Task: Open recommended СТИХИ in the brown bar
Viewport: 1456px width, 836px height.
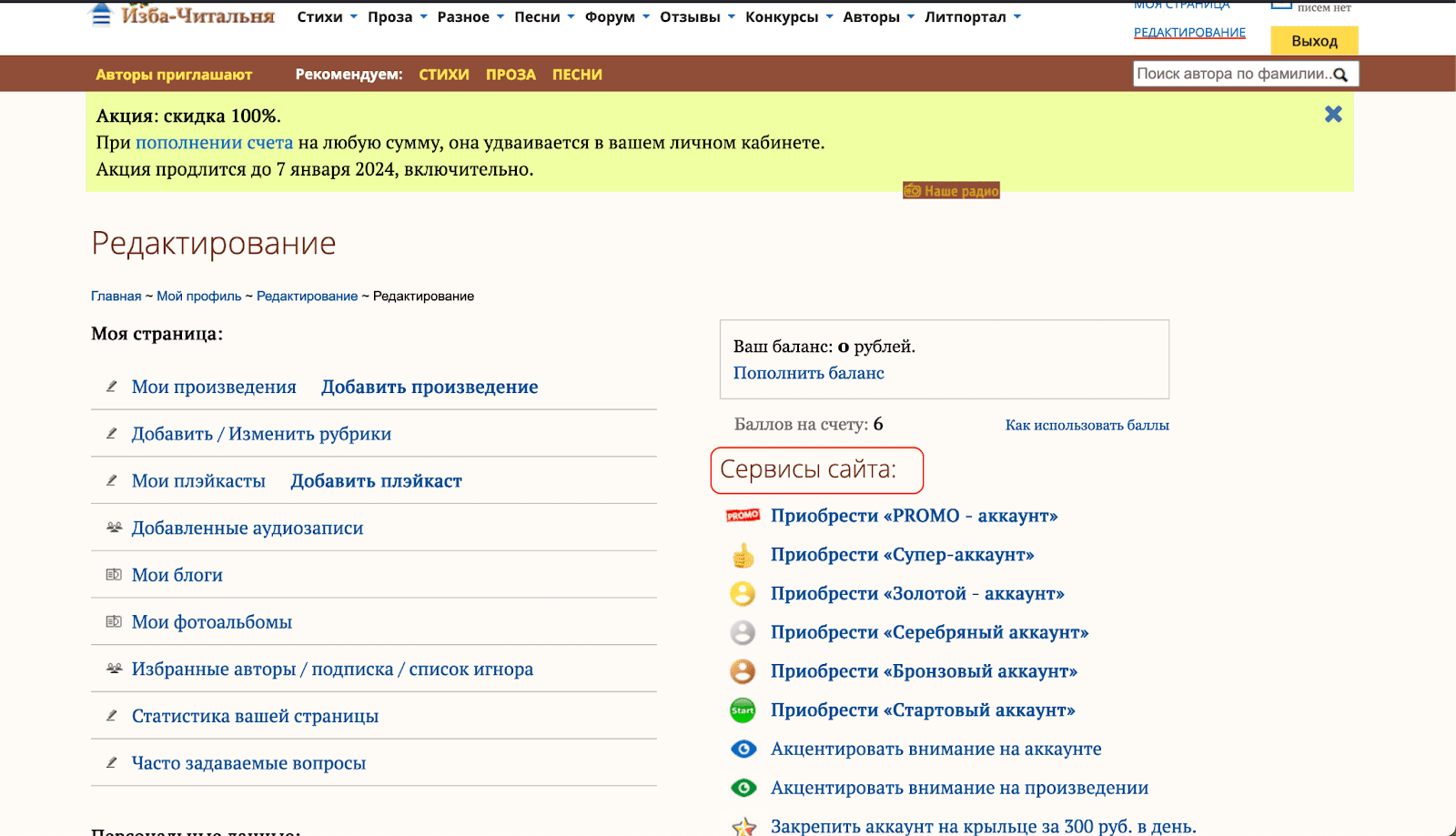Action: (x=444, y=75)
